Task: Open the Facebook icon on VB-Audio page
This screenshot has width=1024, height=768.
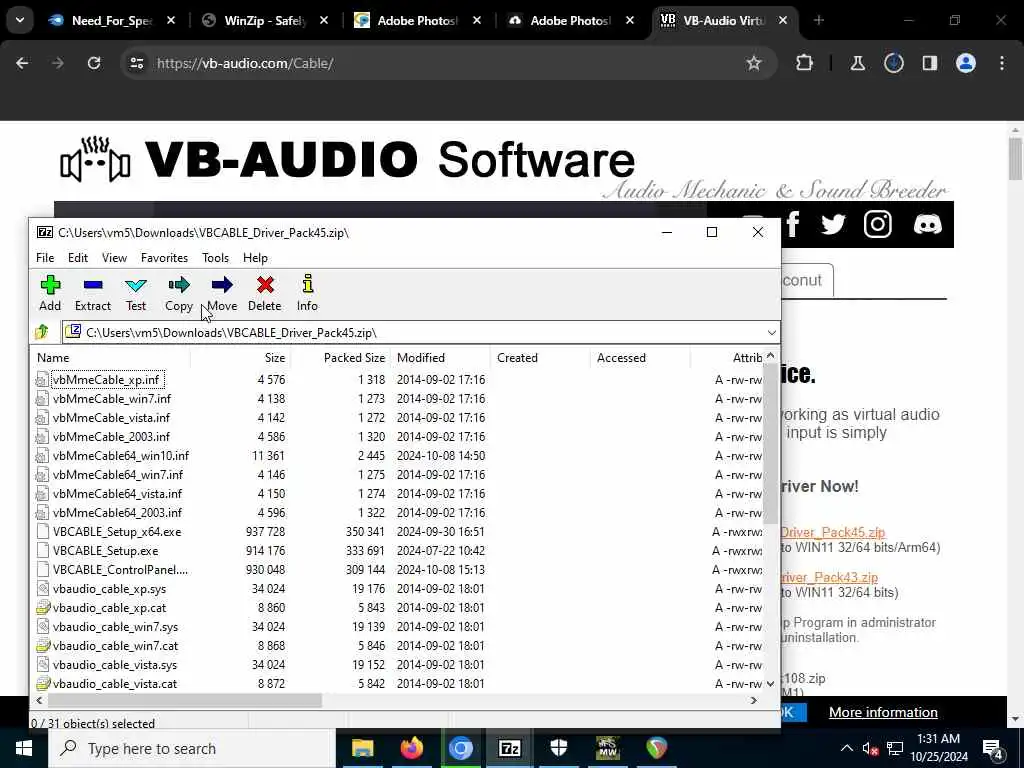Action: [x=793, y=225]
